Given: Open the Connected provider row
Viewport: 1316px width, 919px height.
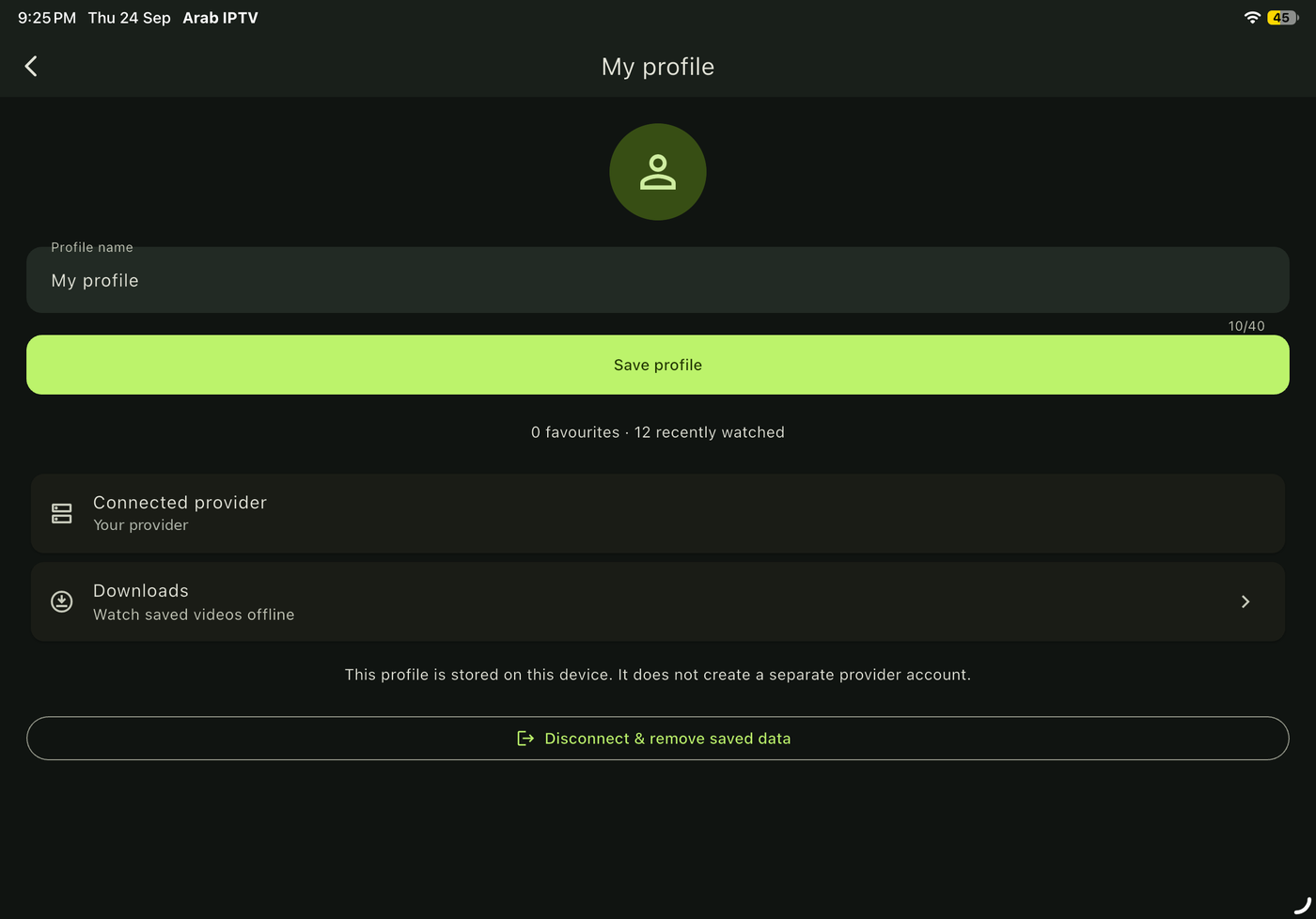Looking at the screenshot, I should click(658, 513).
